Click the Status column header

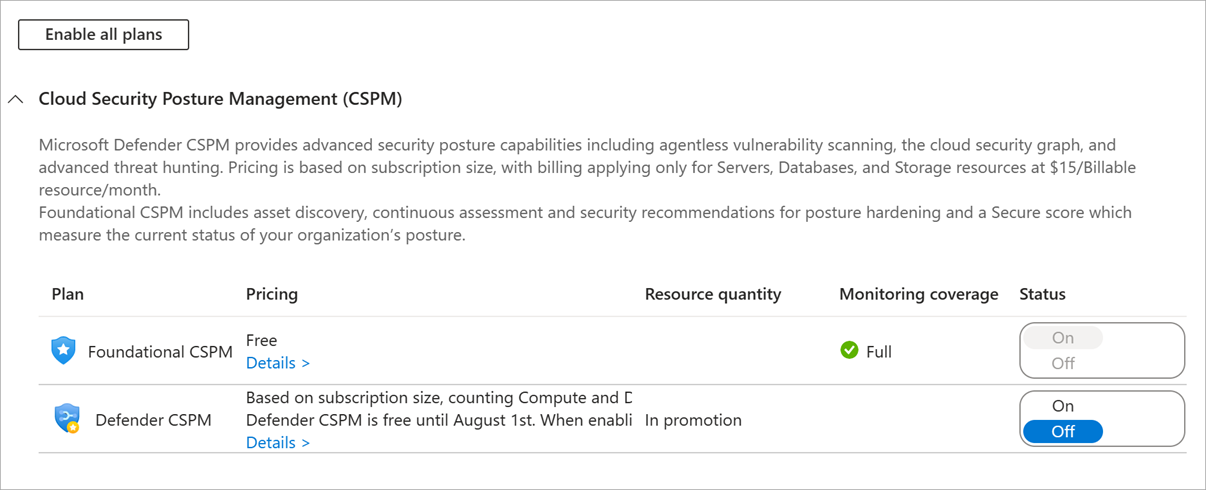(1043, 294)
